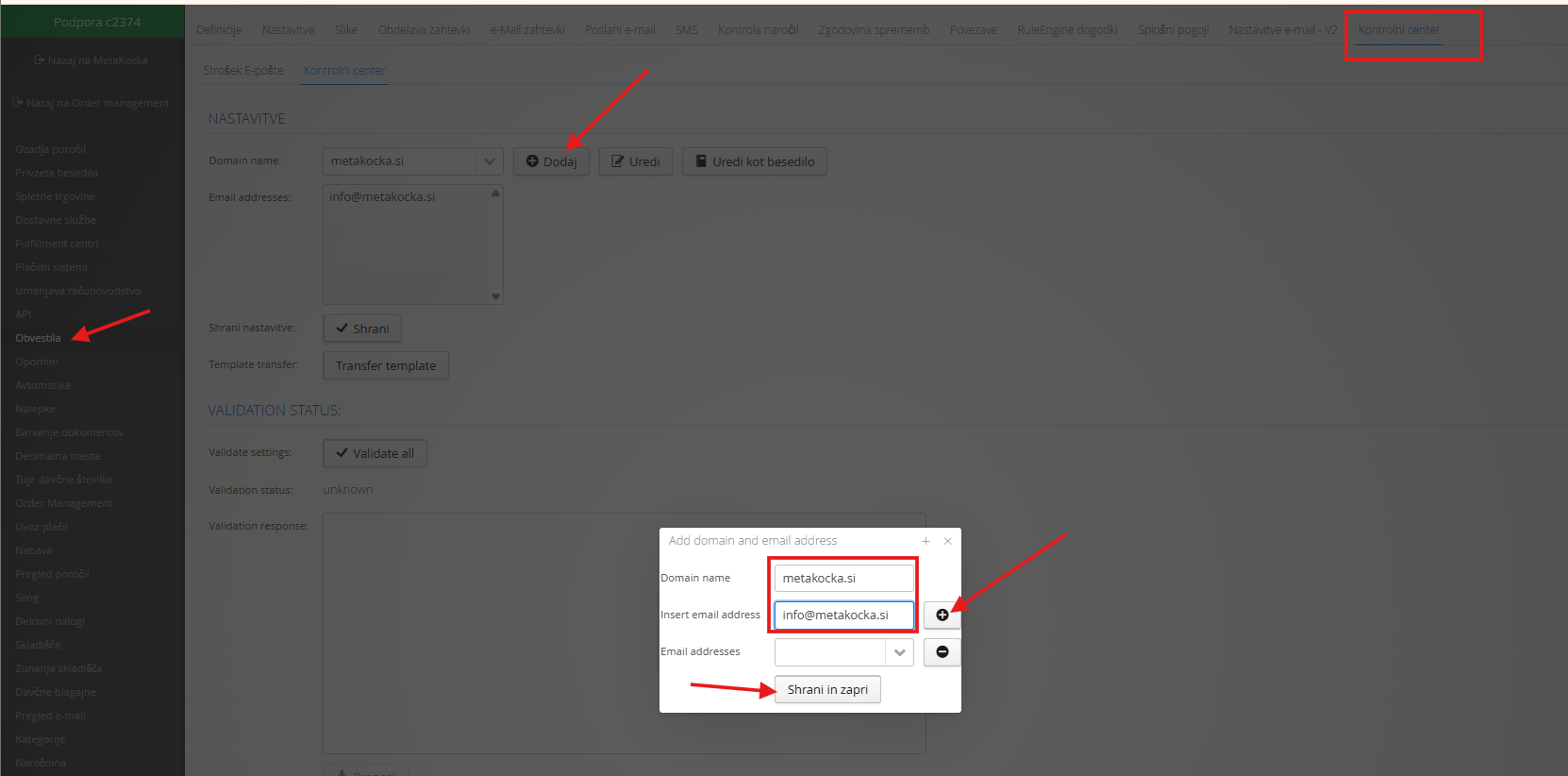
Task: Open Izmenjava računovodstvo in the sidebar
Action: pyautogui.click(x=78, y=291)
